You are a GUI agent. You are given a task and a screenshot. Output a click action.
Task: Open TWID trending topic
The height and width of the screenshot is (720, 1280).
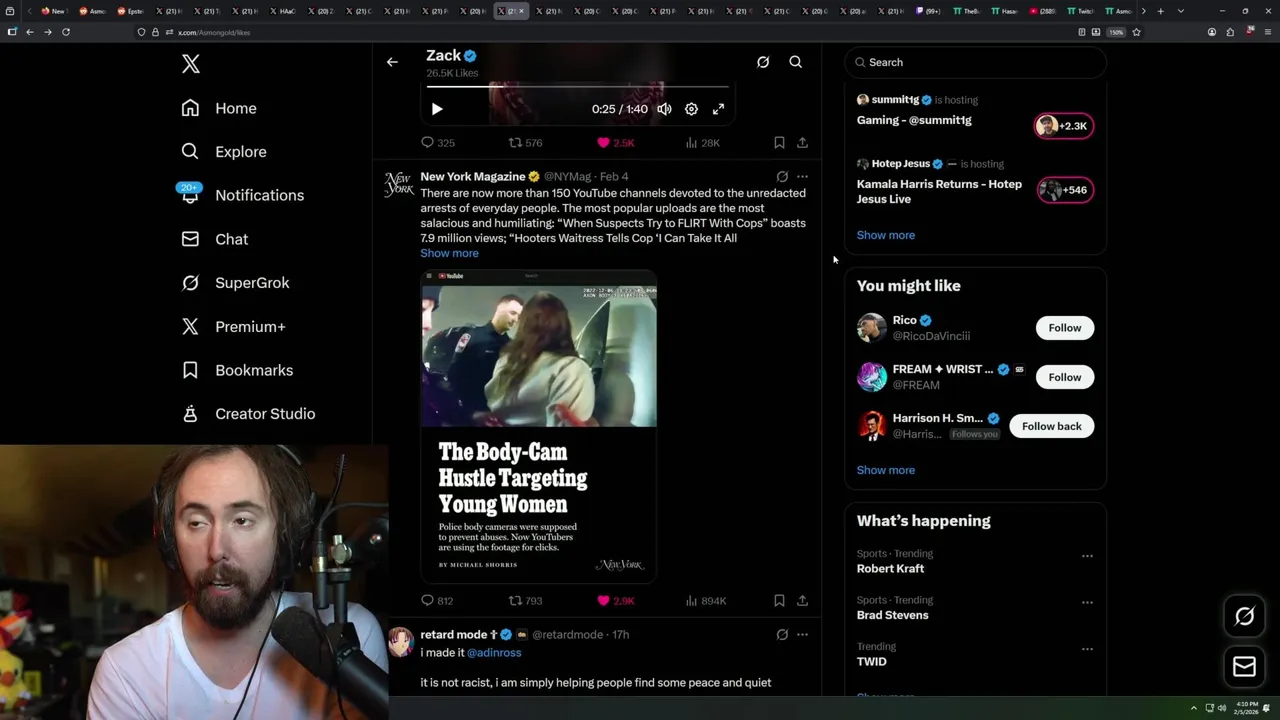tap(871, 662)
